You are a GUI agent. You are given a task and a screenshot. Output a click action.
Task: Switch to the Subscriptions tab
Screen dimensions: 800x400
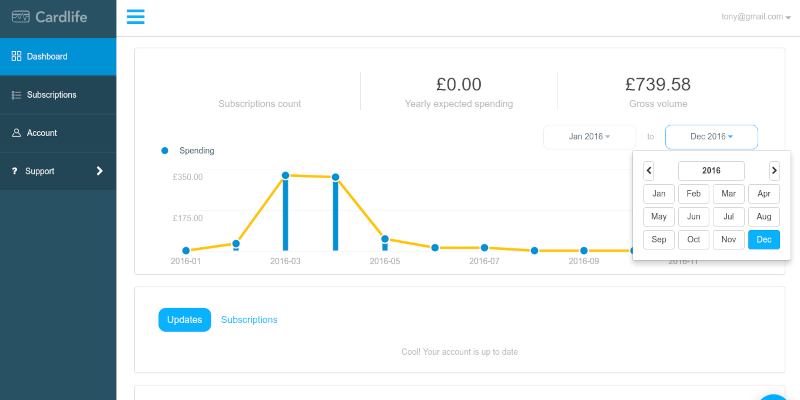[x=249, y=320]
